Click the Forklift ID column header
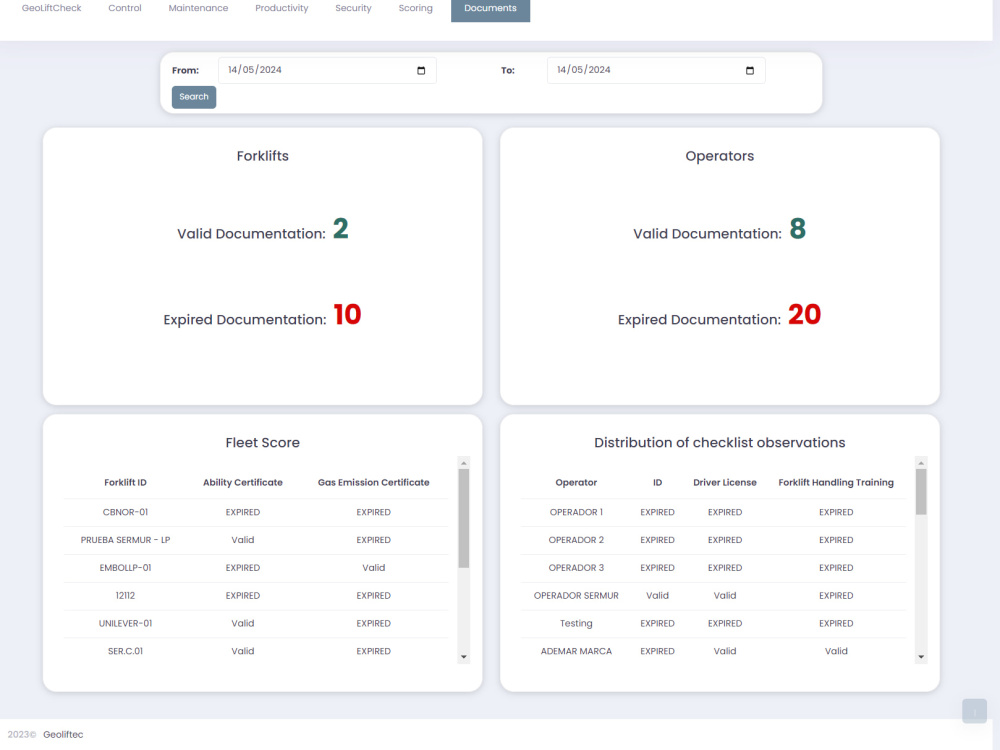Viewport: 1000px width, 750px height. tap(125, 482)
